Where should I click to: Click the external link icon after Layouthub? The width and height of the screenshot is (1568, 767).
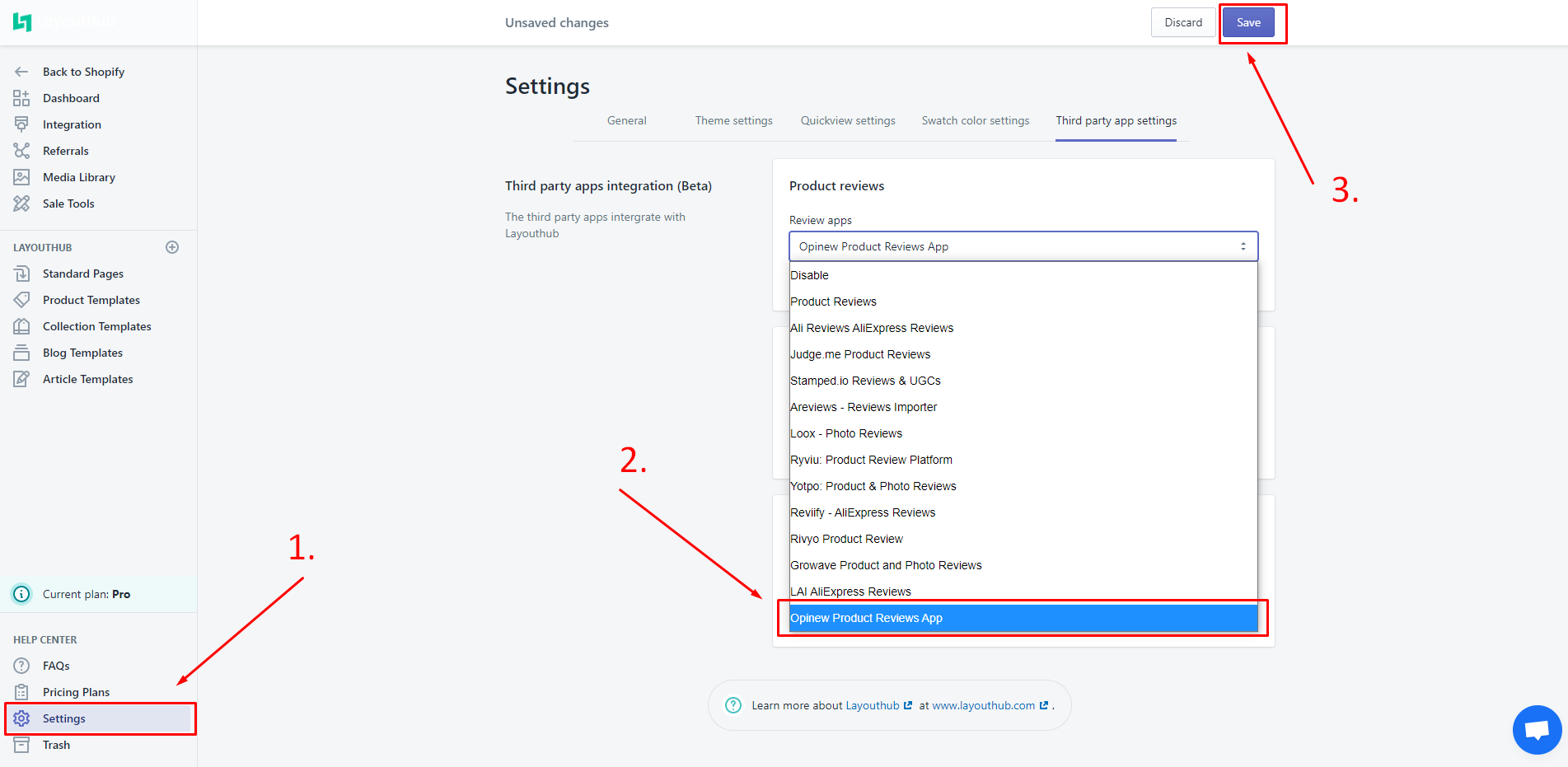click(x=908, y=705)
